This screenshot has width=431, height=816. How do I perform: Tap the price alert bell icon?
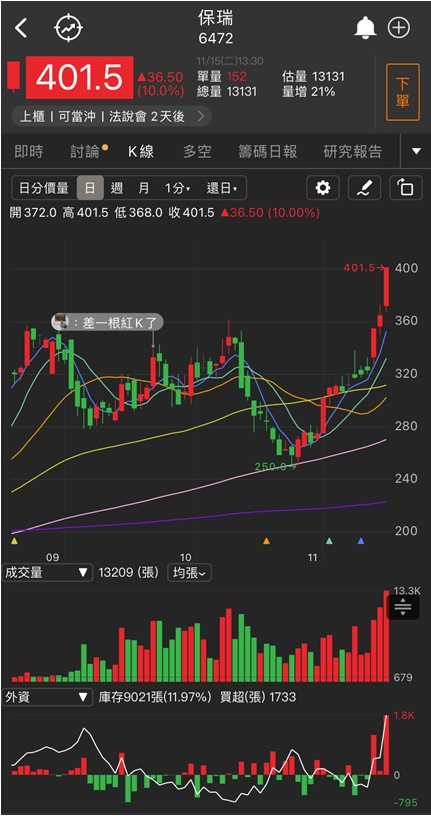point(365,28)
